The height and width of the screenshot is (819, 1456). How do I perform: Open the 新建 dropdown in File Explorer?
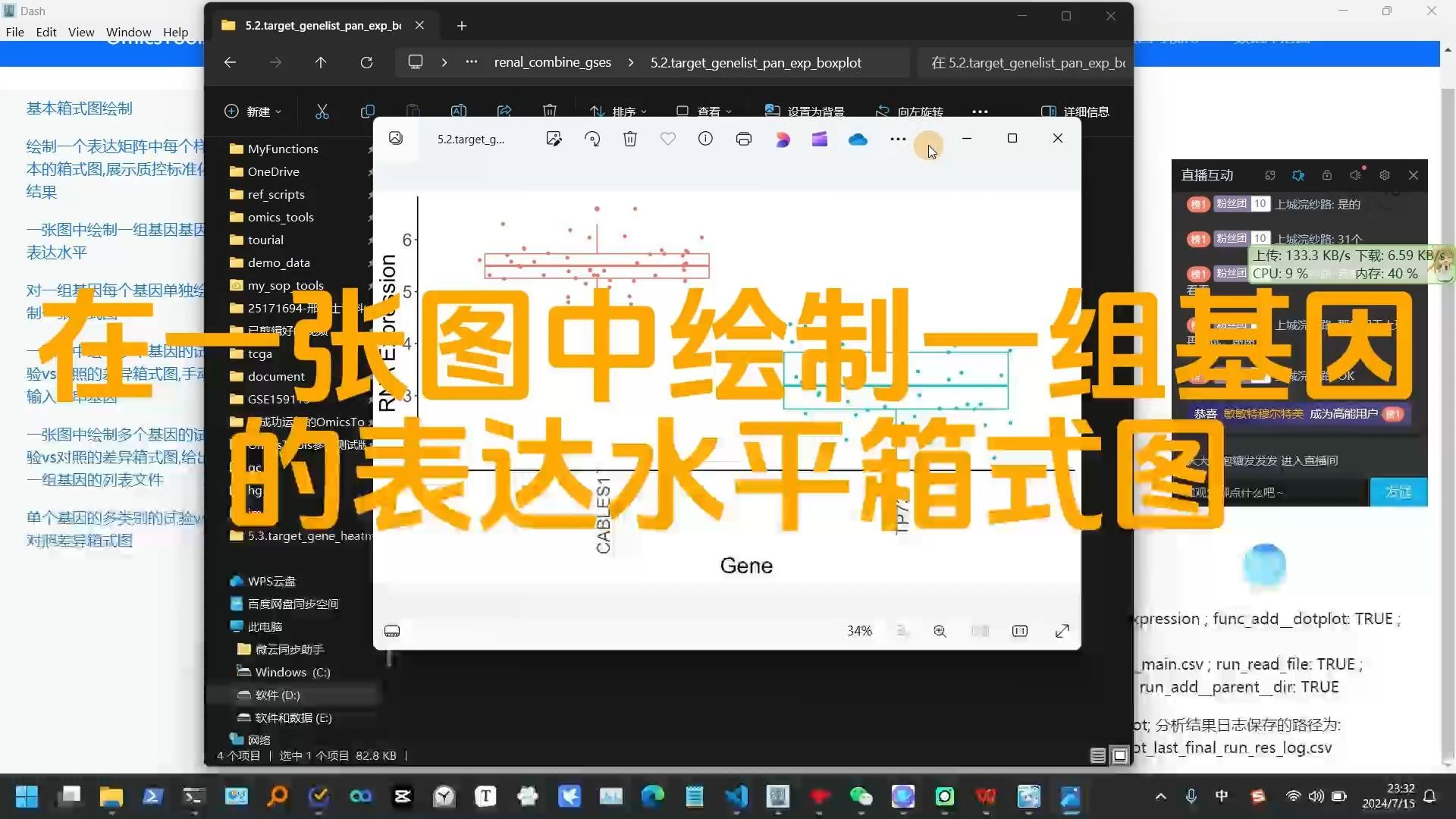(x=253, y=111)
